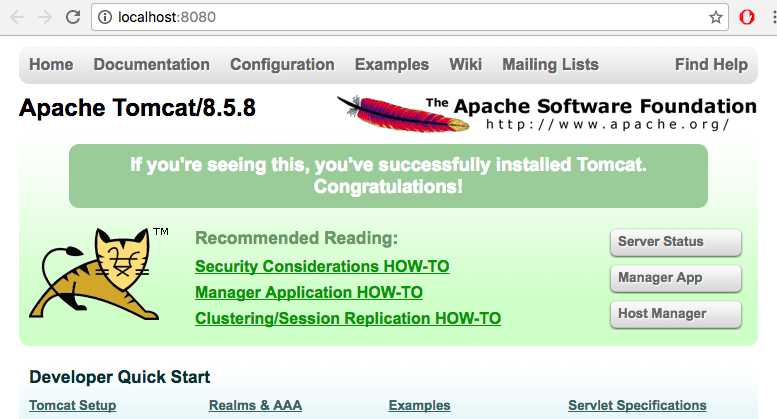The width and height of the screenshot is (777, 419).
Task: Click the Host Manager button
Action: [676, 314]
